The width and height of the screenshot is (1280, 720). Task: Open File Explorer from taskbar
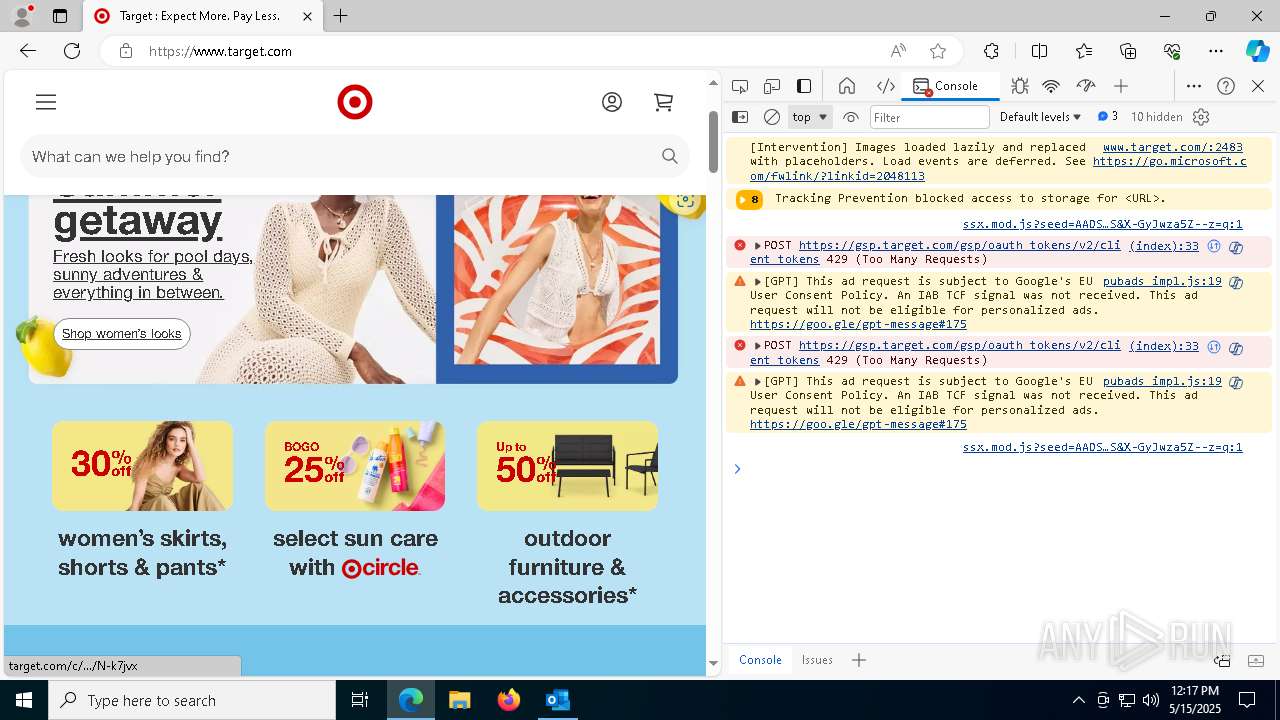pyautogui.click(x=460, y=700)
